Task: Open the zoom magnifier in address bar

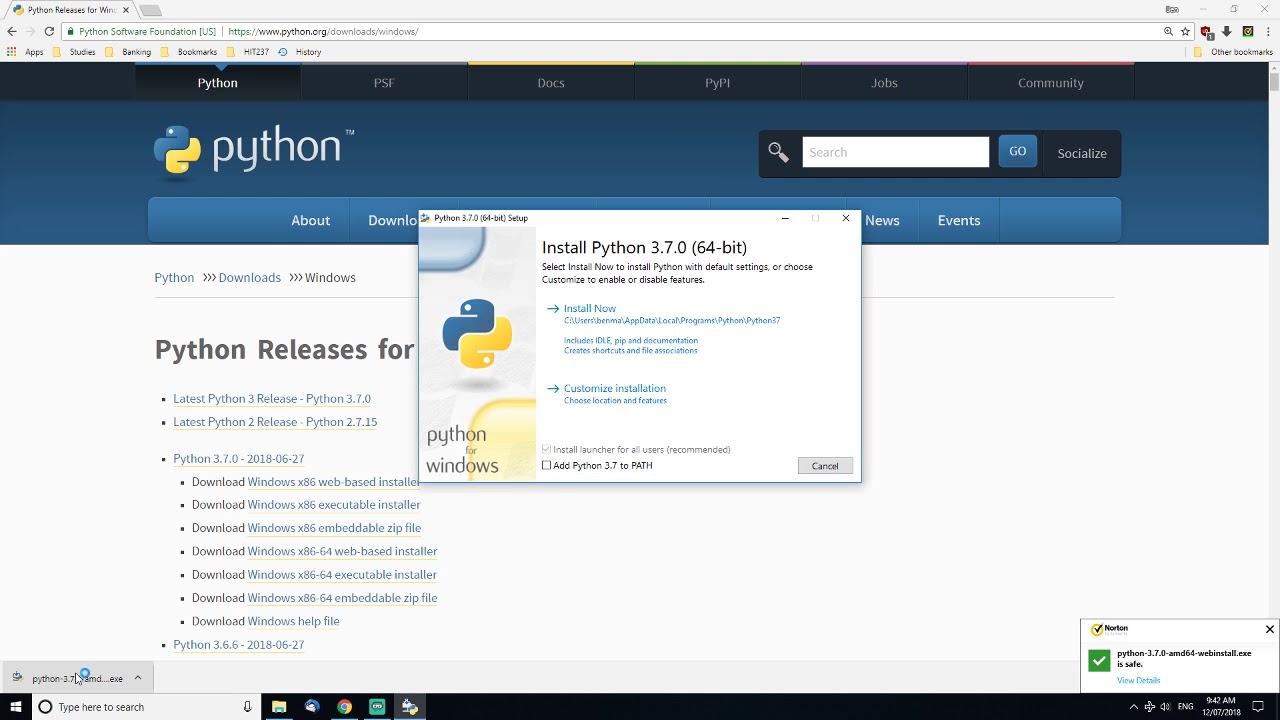Action: click(1168, 31)
